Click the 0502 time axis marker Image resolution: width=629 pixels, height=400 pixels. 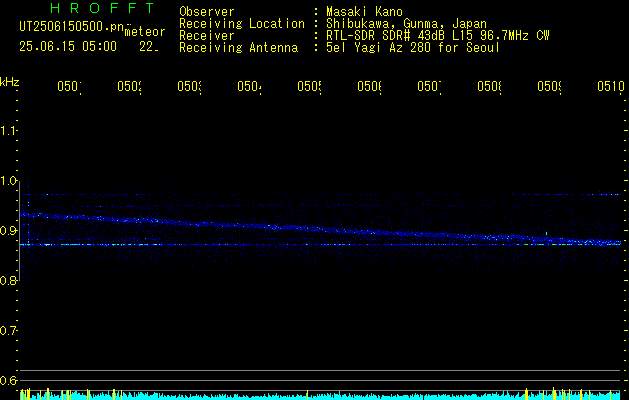[130, 86]
